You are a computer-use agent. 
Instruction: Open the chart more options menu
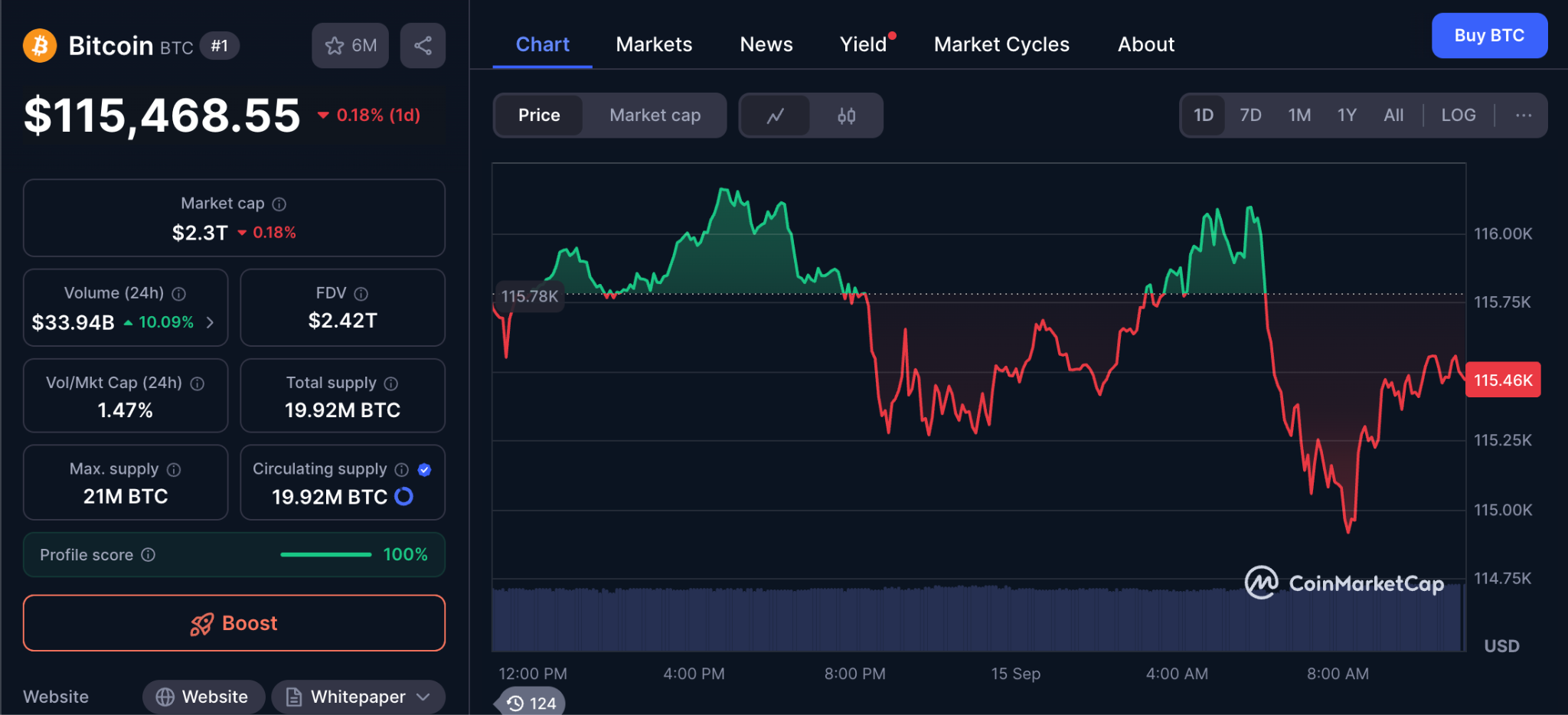coord(1524,116)
